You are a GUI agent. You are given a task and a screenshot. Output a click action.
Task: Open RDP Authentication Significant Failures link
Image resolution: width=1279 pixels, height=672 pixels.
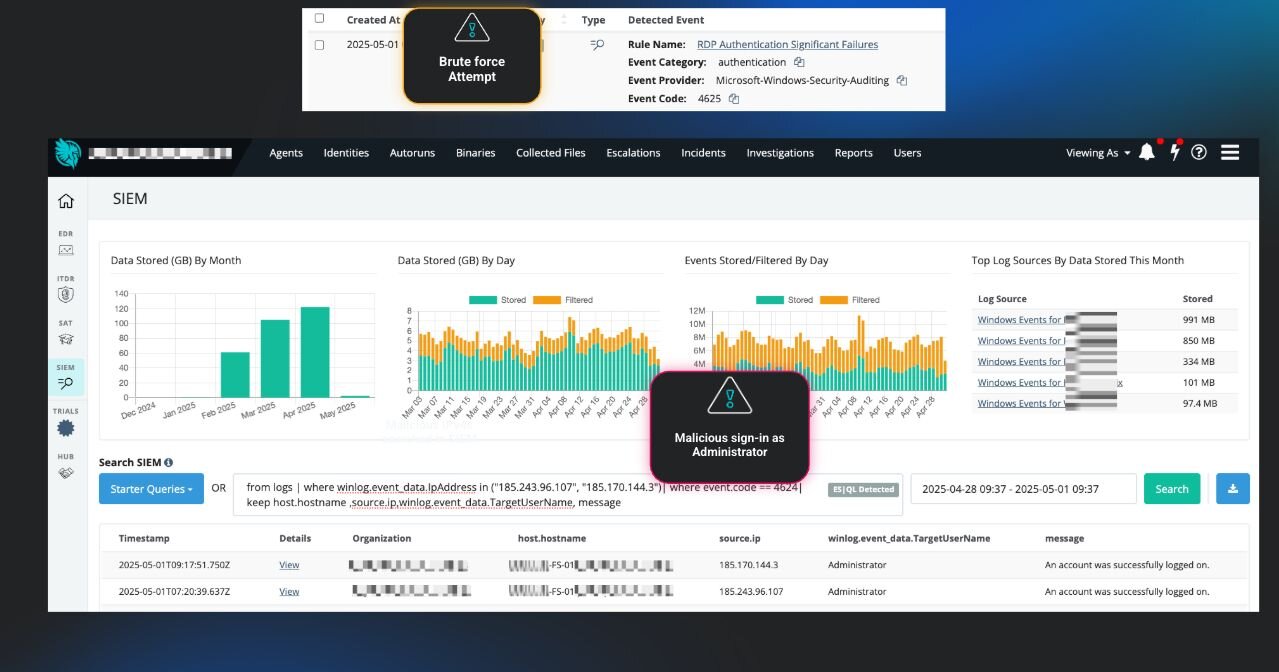point(787,44)
